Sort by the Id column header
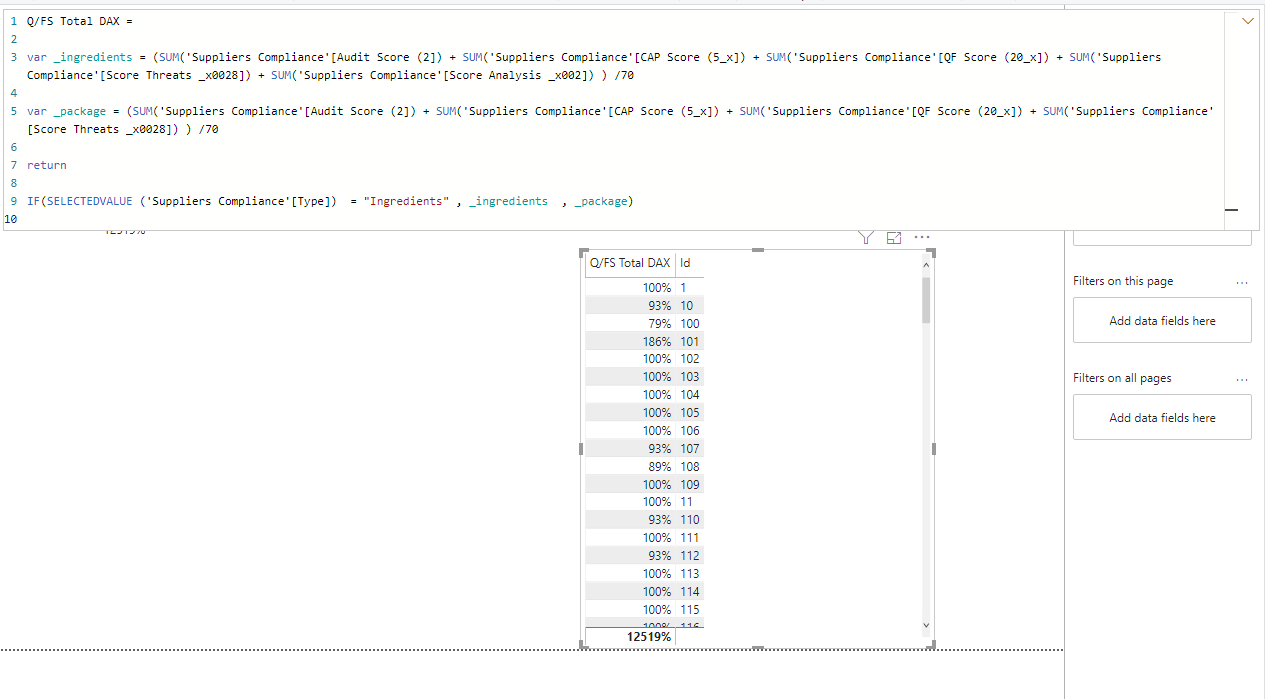 pos(686,263)
